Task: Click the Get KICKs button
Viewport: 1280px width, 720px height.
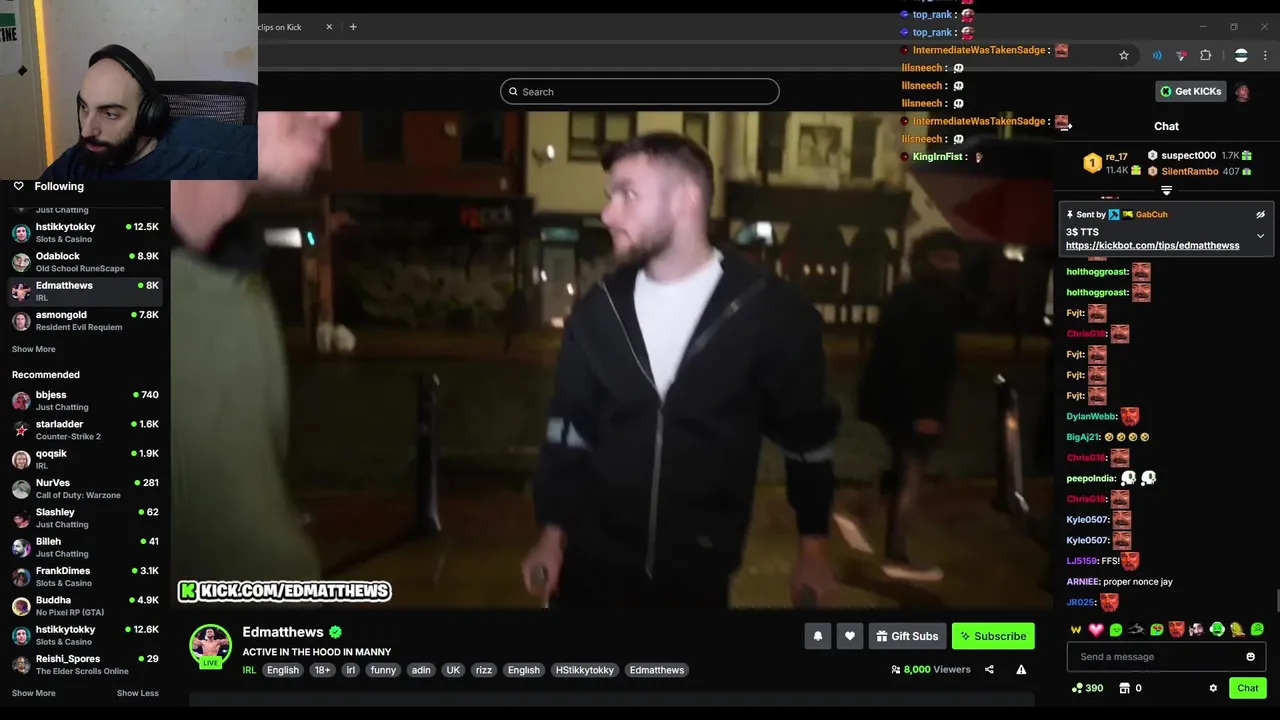Action: [x=1191, y=91]
